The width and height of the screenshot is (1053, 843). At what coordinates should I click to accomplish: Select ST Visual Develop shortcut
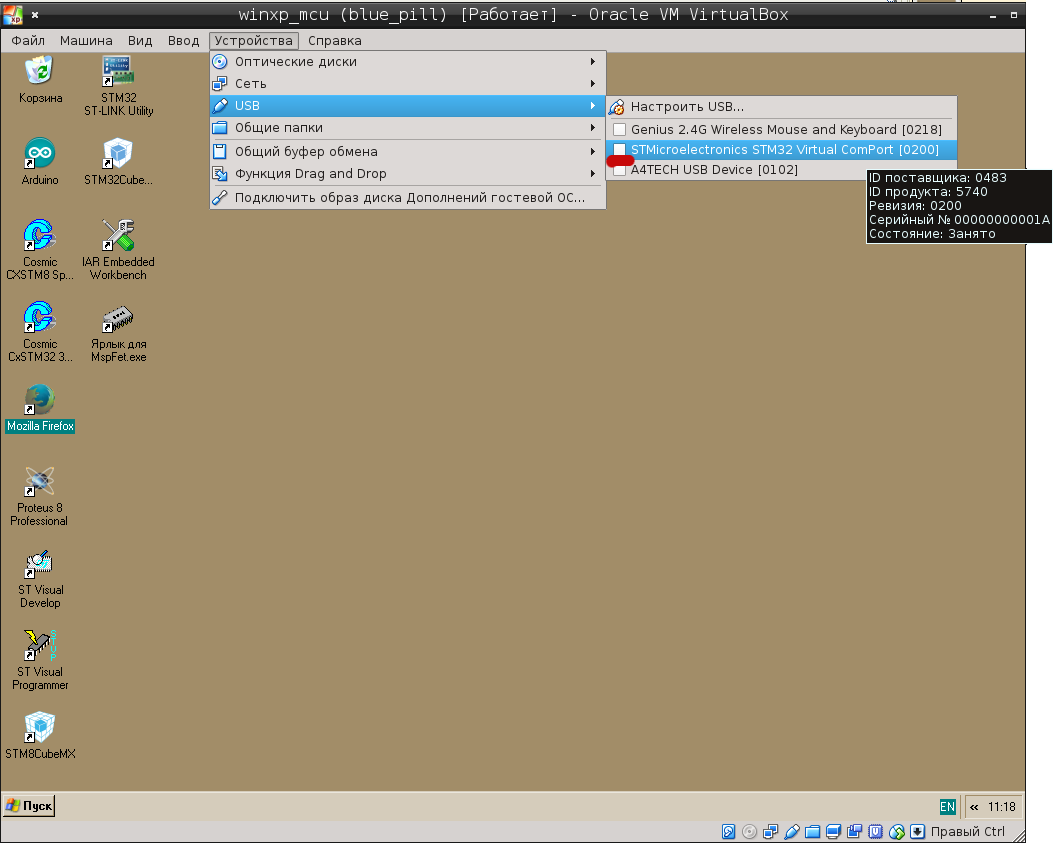(40, 578)
